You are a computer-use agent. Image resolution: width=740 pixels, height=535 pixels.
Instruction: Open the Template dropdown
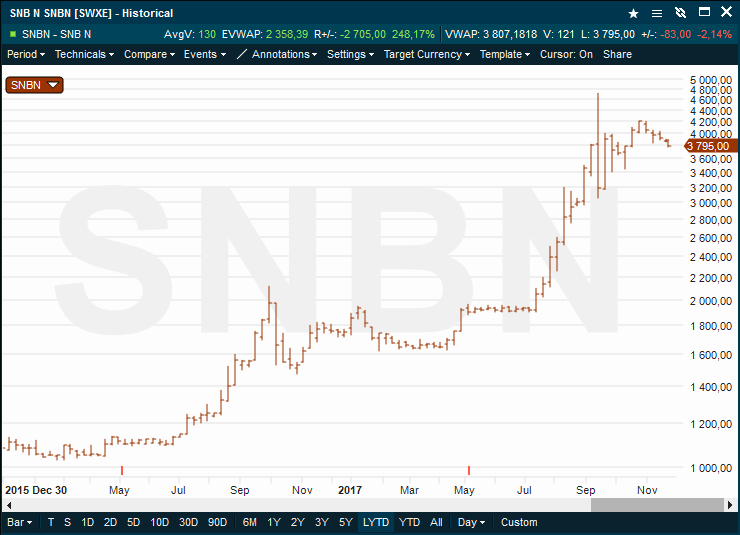505,54
